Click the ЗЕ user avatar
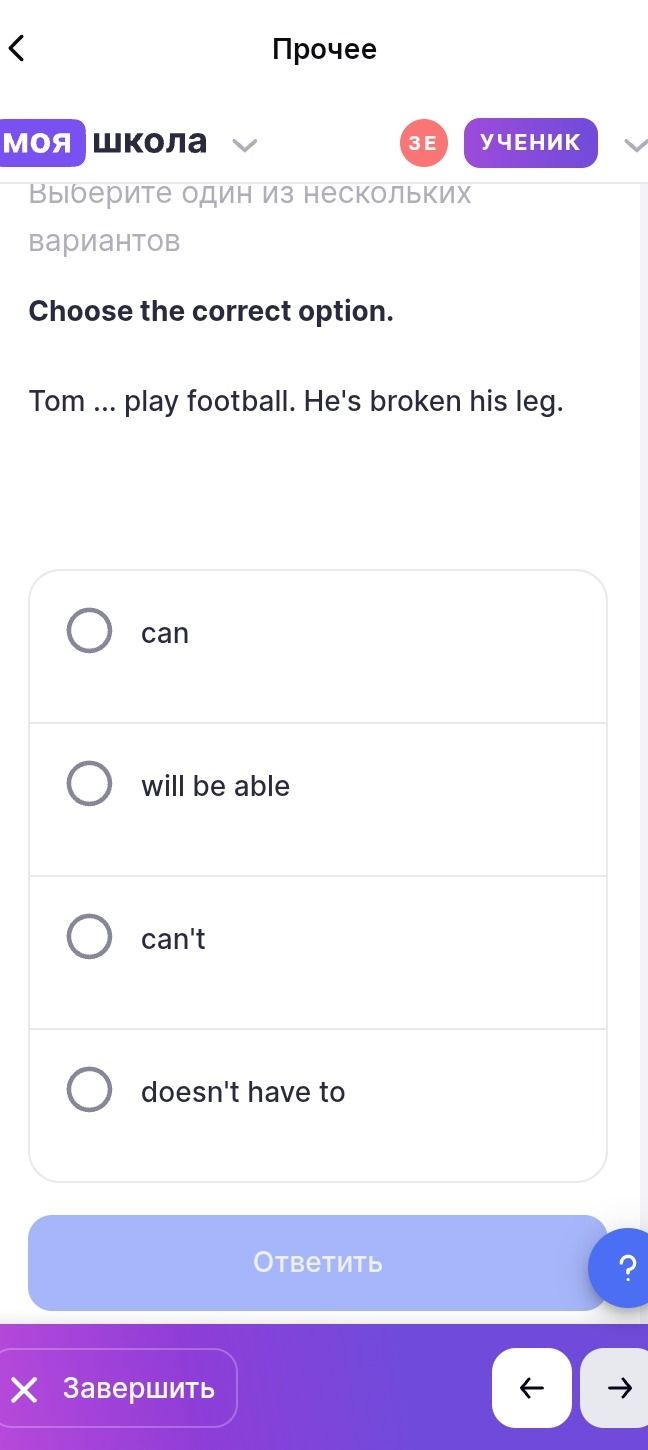The width and height of the screenshot is (648, 1450). tap(424, 143)
